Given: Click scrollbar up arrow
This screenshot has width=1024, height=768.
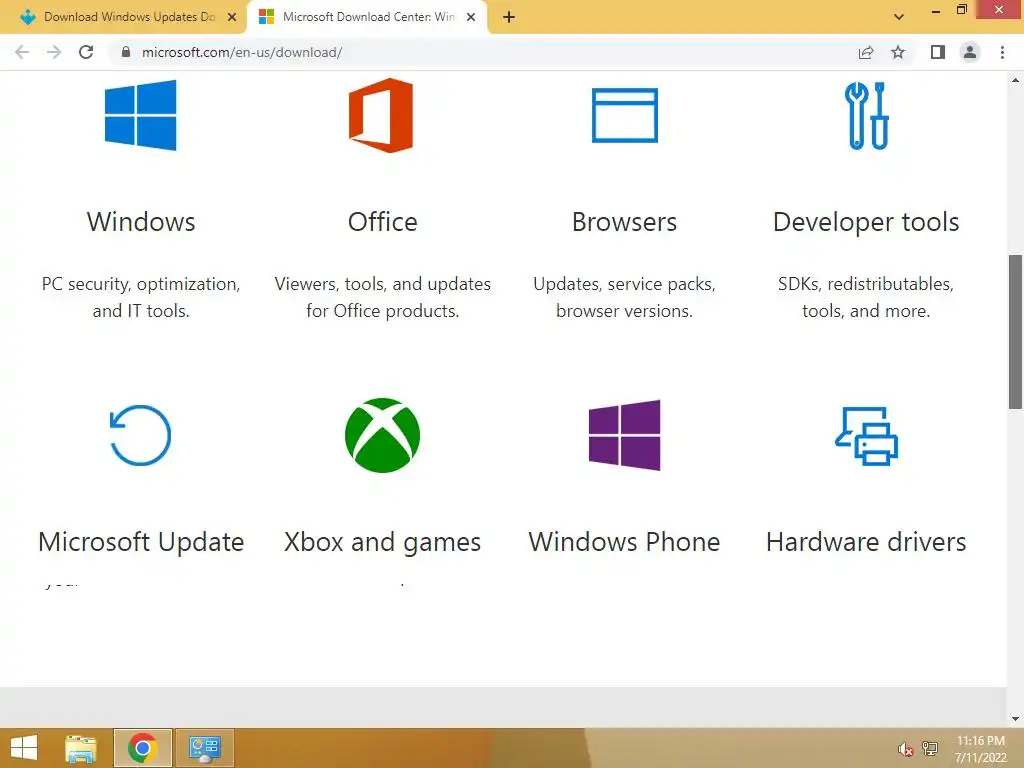Looking at the screenshot, I should pos(1015,80).
